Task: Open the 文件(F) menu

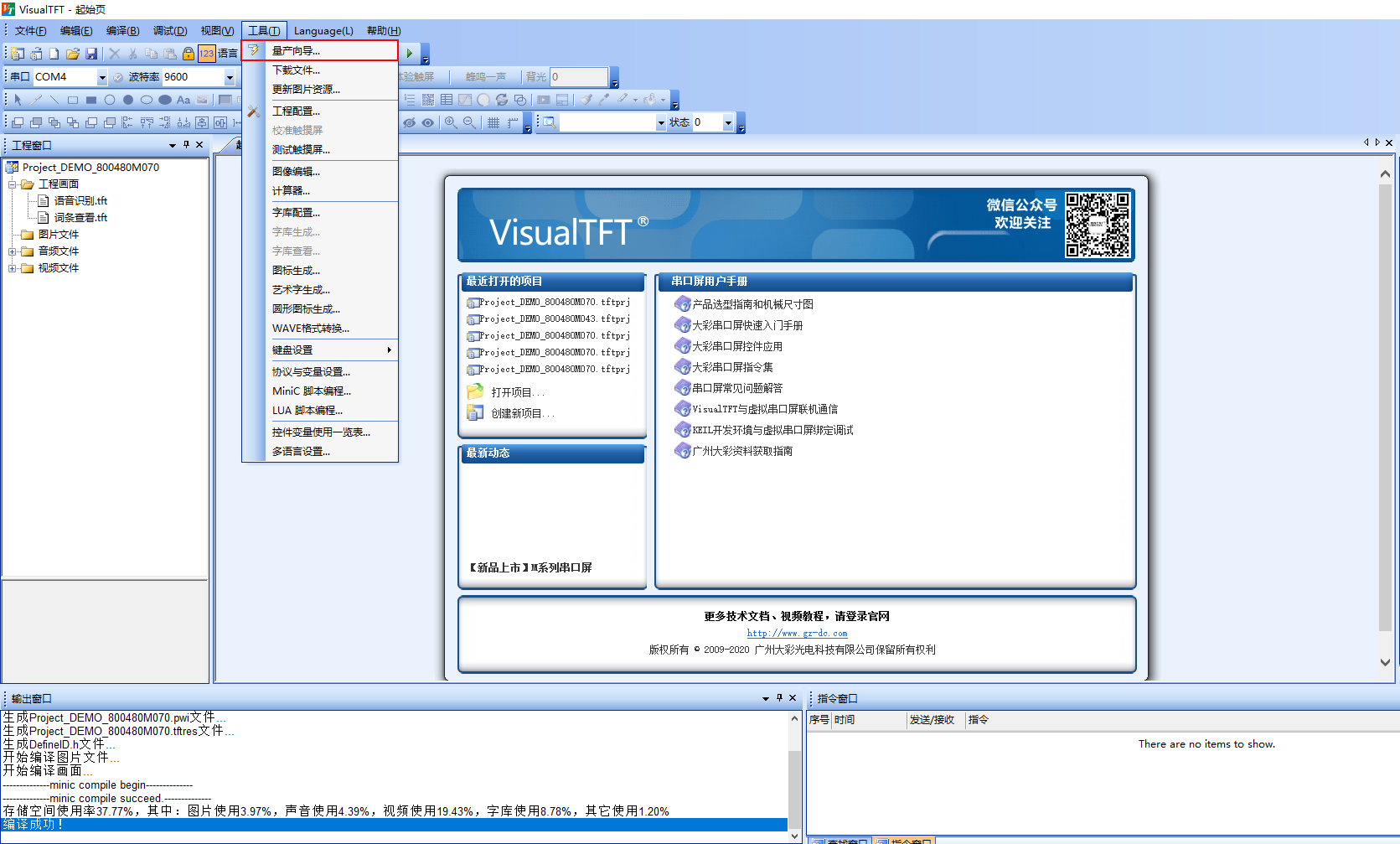Action: coord(31,31)
